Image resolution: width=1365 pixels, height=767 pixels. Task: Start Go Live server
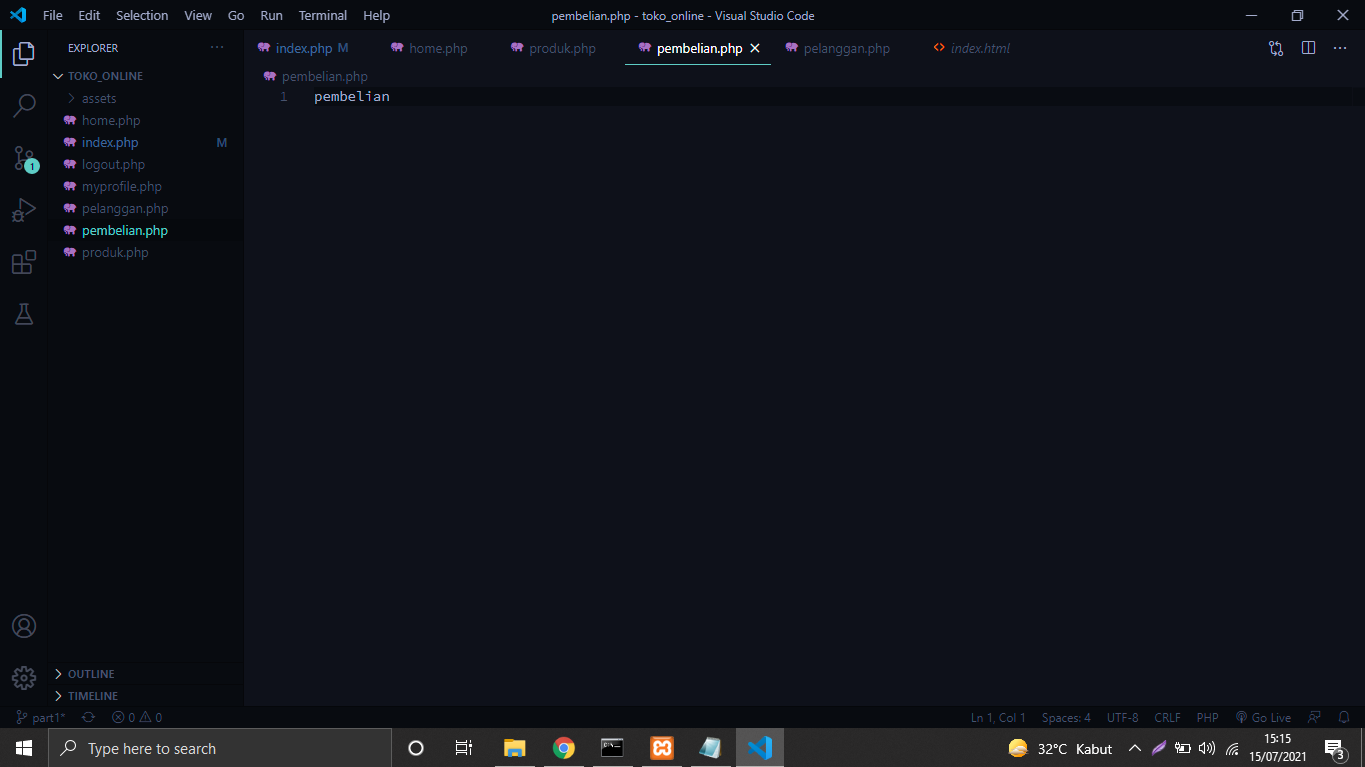[1263, 718]
